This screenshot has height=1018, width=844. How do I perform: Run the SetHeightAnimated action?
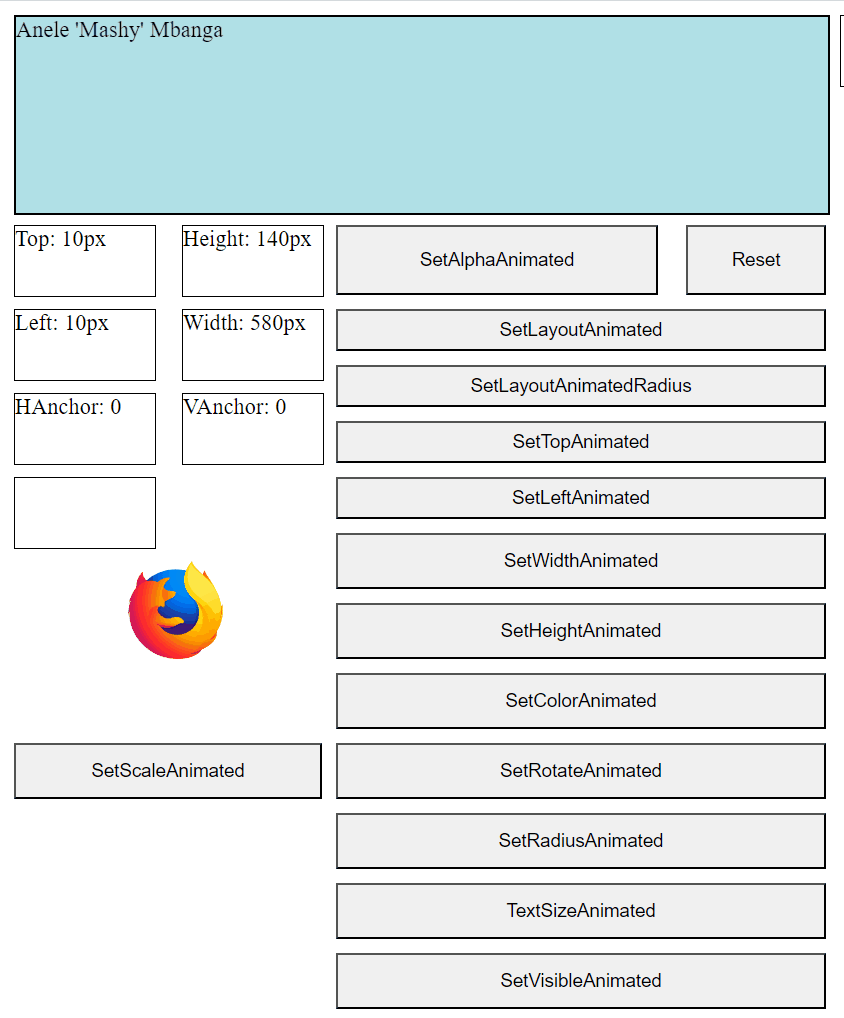(x=580, y=631)
